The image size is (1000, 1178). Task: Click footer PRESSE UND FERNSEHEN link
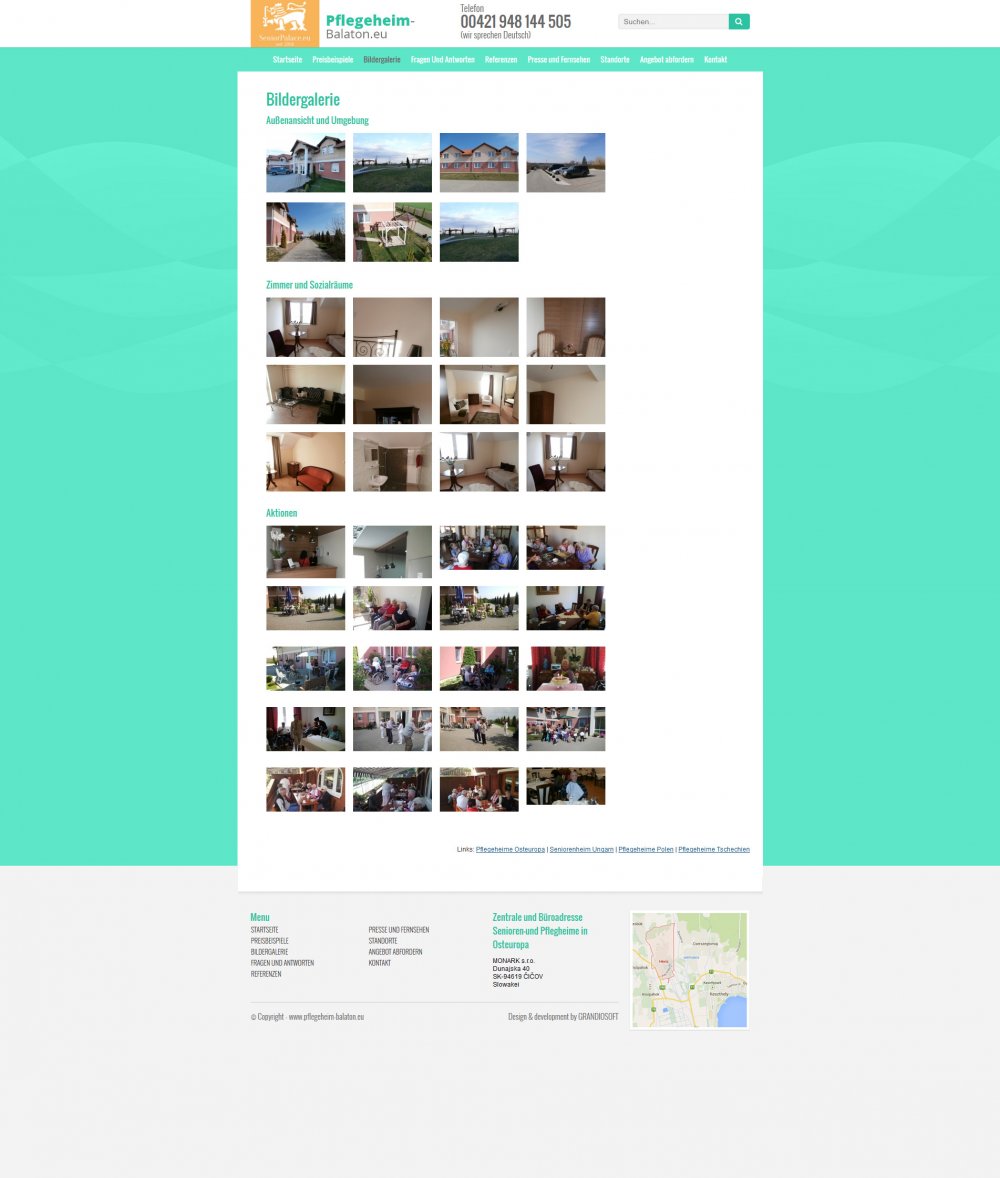399,930
